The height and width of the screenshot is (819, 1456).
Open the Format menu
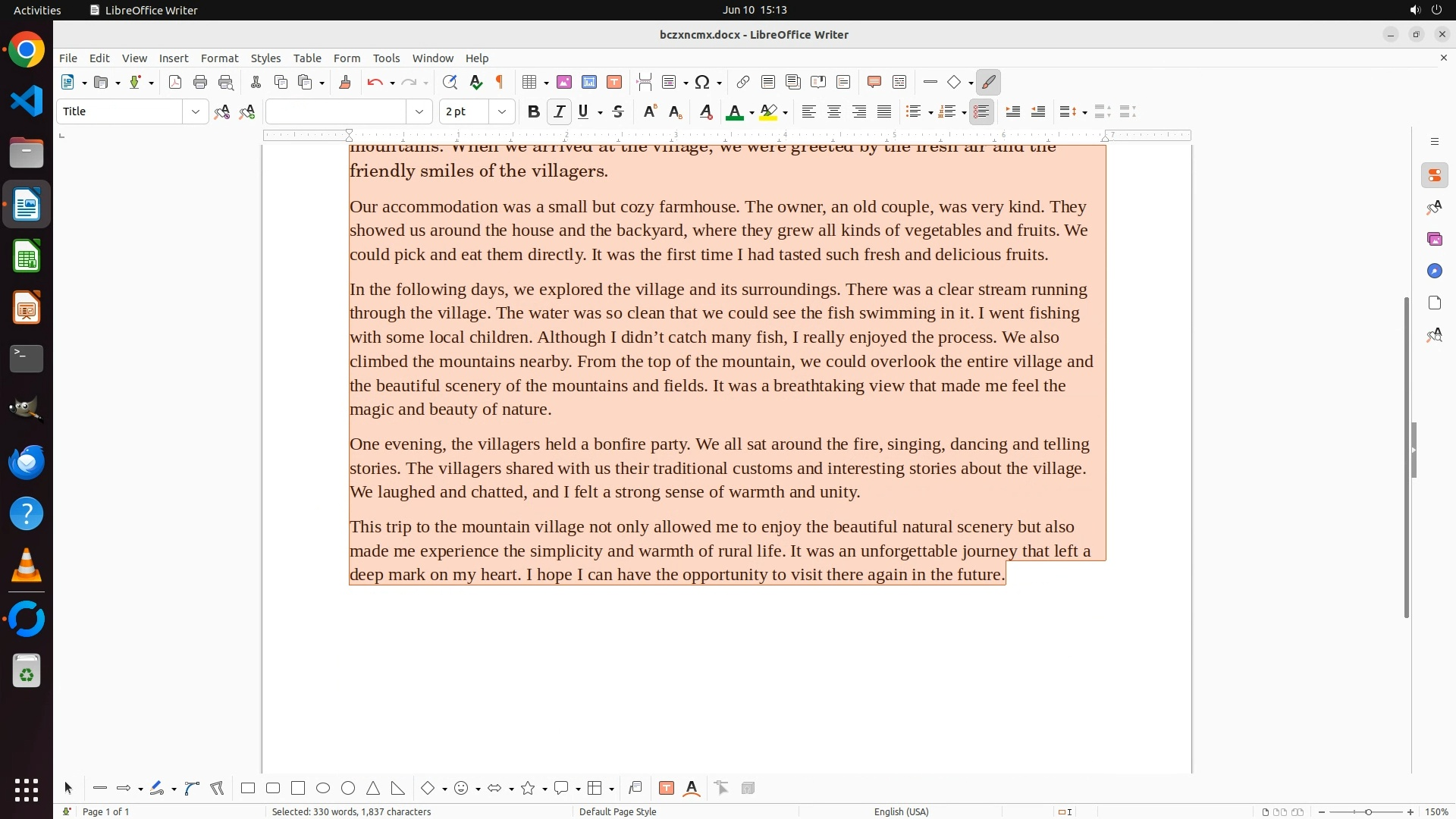(219, 58)
